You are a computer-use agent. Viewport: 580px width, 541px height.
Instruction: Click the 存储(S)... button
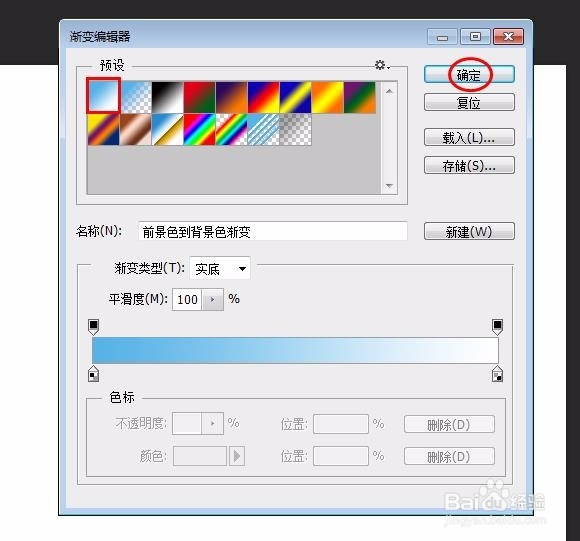point(469,165)
